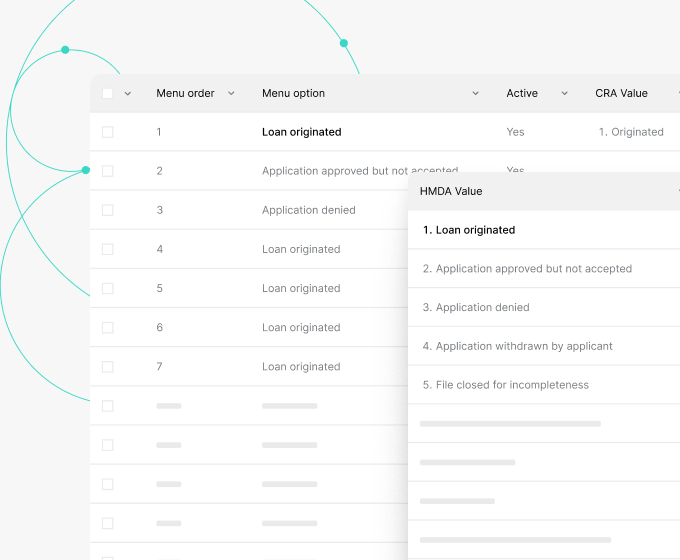
Task: Open chevron next to header select-all checkbox
Action: tap(128, 93)
